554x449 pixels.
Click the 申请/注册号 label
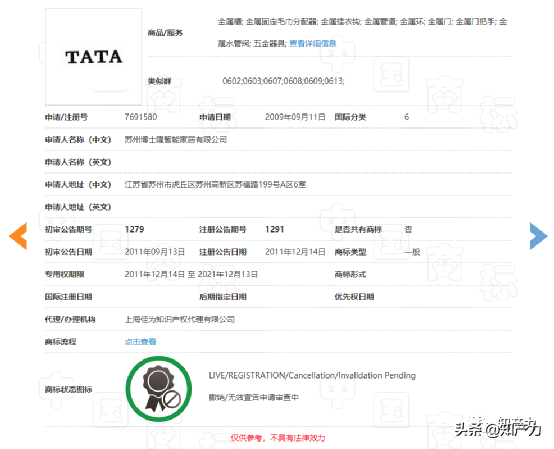point(66,117)
